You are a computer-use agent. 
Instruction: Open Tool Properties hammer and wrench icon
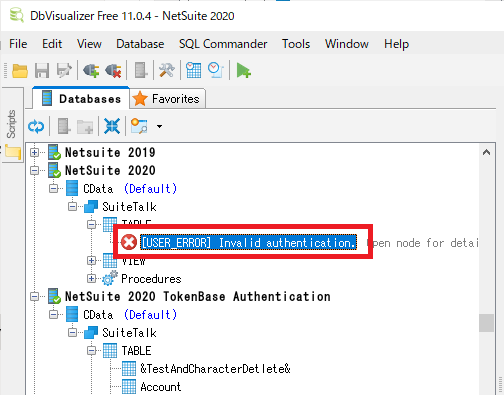click(x=167, y=71)
